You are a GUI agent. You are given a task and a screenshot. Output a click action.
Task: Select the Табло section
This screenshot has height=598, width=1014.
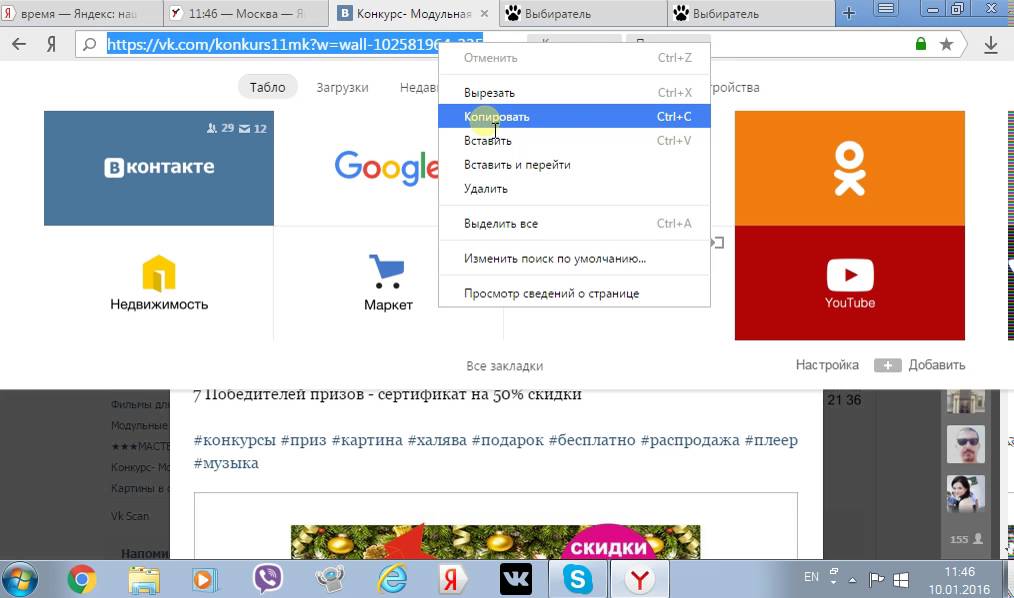pos(268,87)
